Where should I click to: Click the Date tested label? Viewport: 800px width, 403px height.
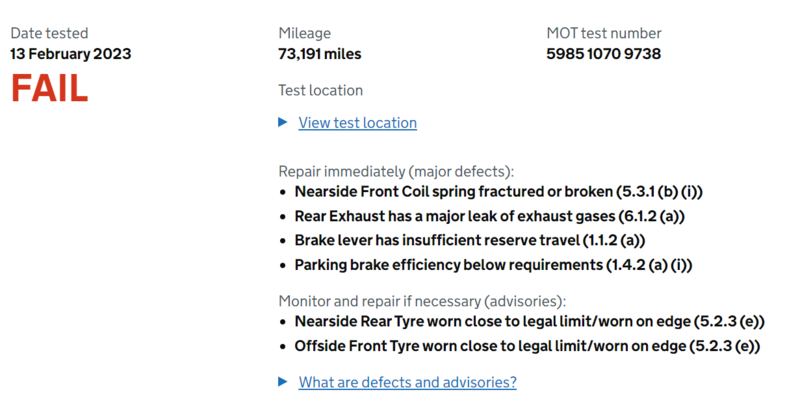point(50,33)
